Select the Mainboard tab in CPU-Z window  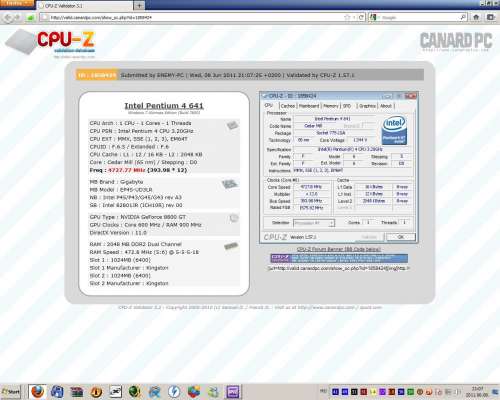309,106
